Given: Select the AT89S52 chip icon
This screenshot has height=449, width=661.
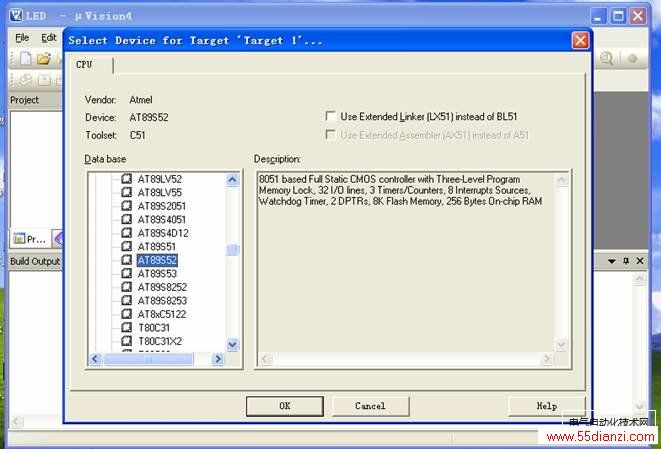Looking at the screenshot, I should pyautogui.click(x=126, y=260).
